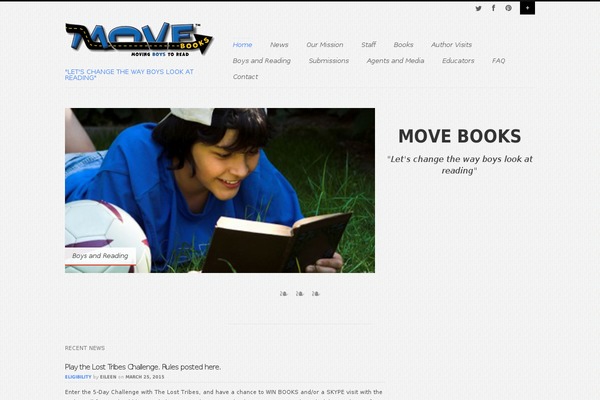This screenshot has width=600, height=400.
Task: Open the Educators menu item
Action: pyautogui.click(x=458, y=60)
